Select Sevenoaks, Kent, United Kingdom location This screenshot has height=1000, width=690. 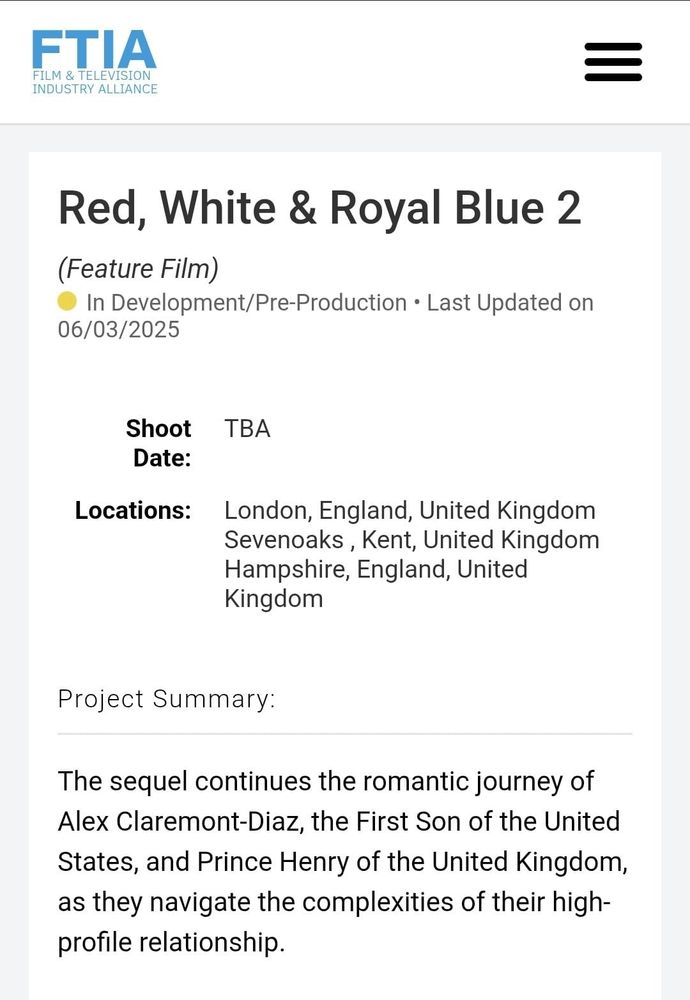click(412, 540)
